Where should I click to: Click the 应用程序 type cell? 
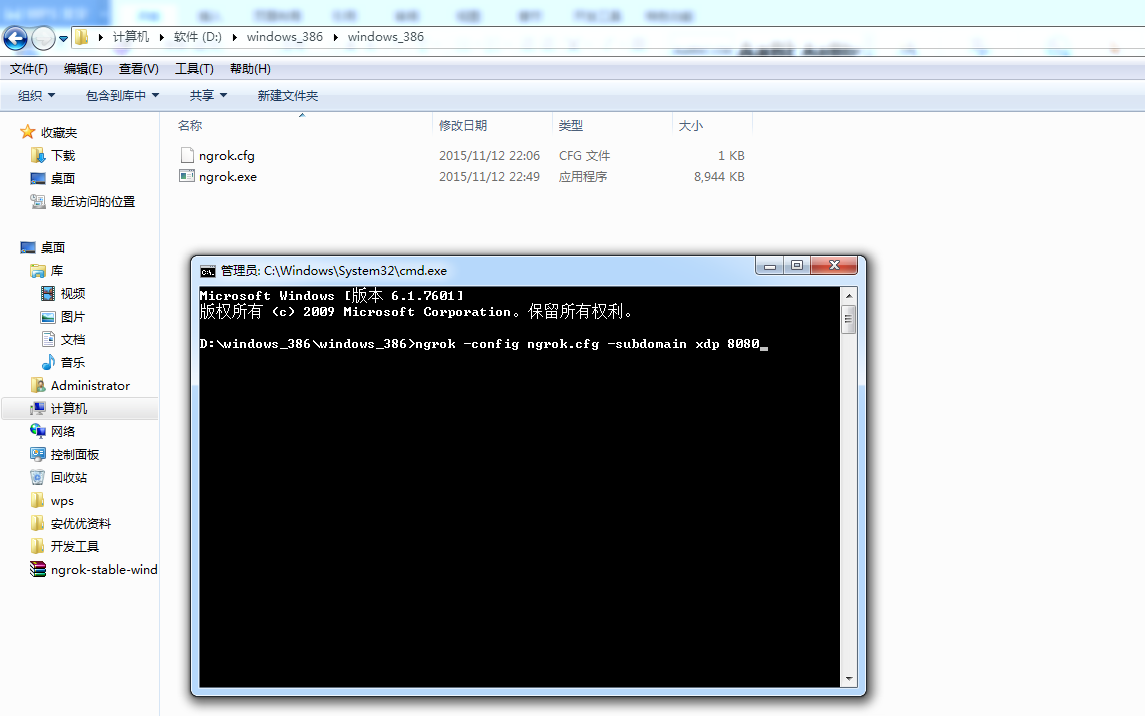[583, 177]
